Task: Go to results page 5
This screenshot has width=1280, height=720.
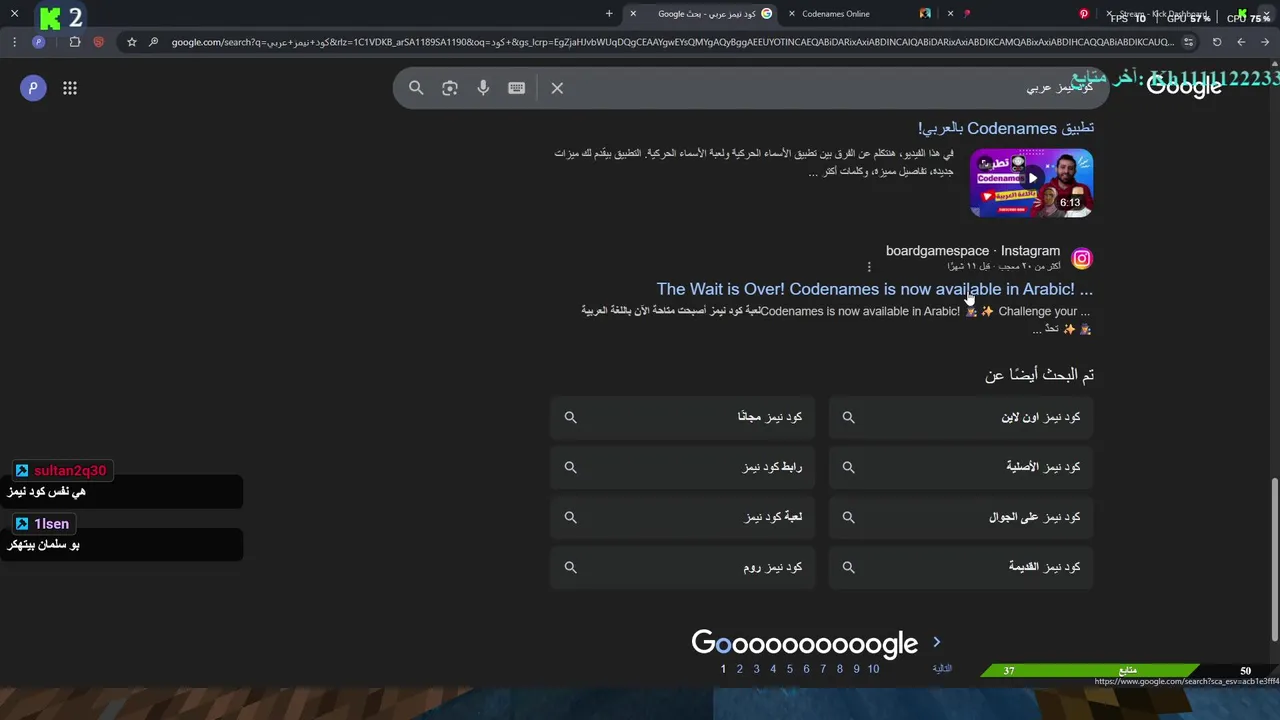Action: coord(789,669)
